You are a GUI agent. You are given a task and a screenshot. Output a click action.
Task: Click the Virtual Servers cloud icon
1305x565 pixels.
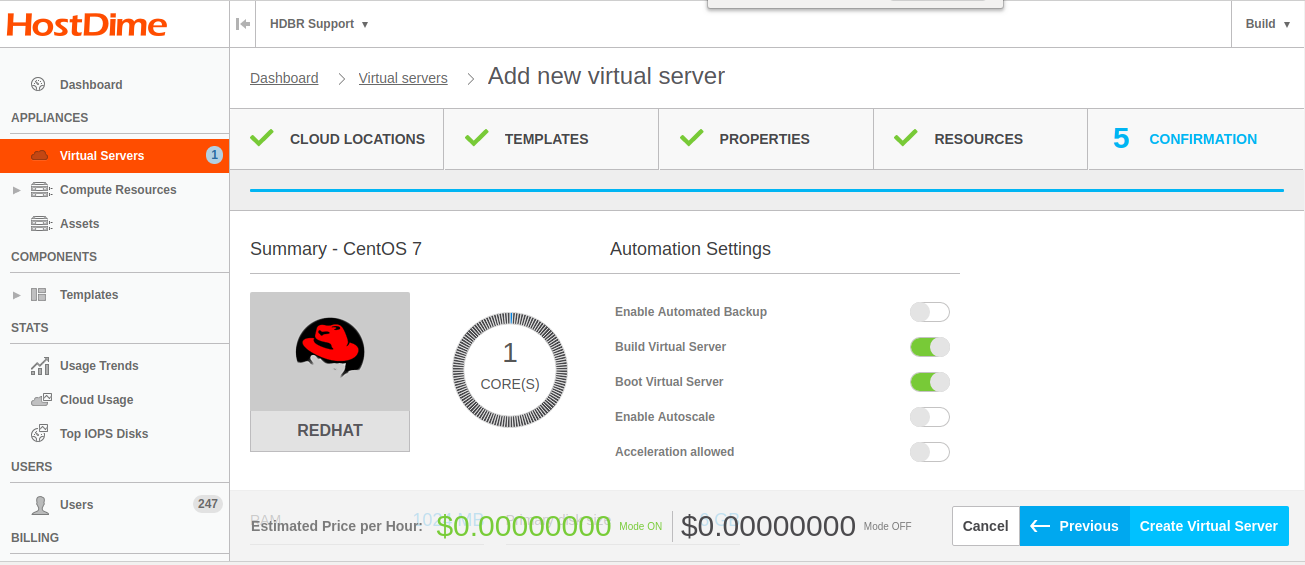coord(40,155)
